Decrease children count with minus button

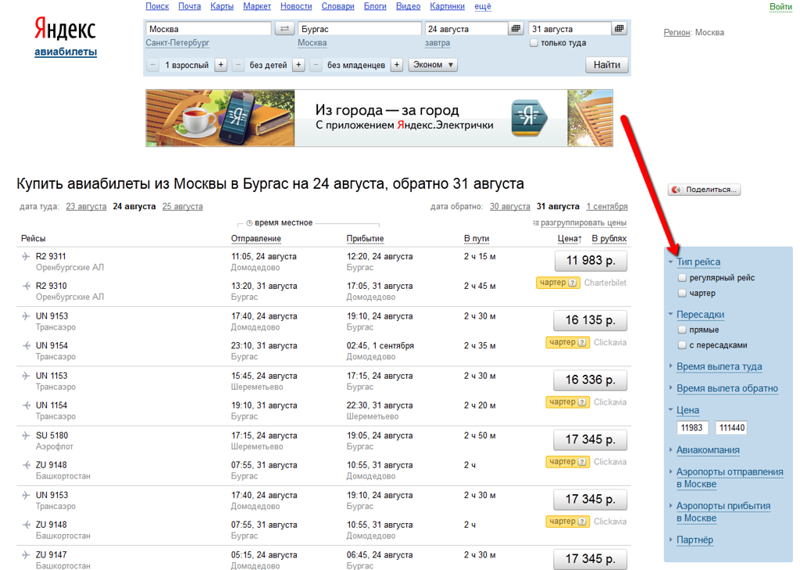pyautogui.click(x=238, y=65)
